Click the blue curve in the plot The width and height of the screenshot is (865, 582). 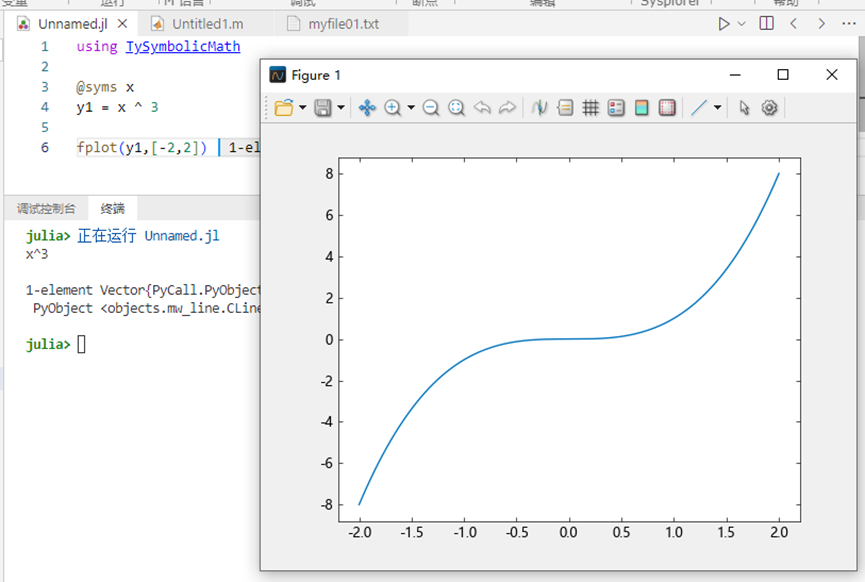[x=569, y=339]
